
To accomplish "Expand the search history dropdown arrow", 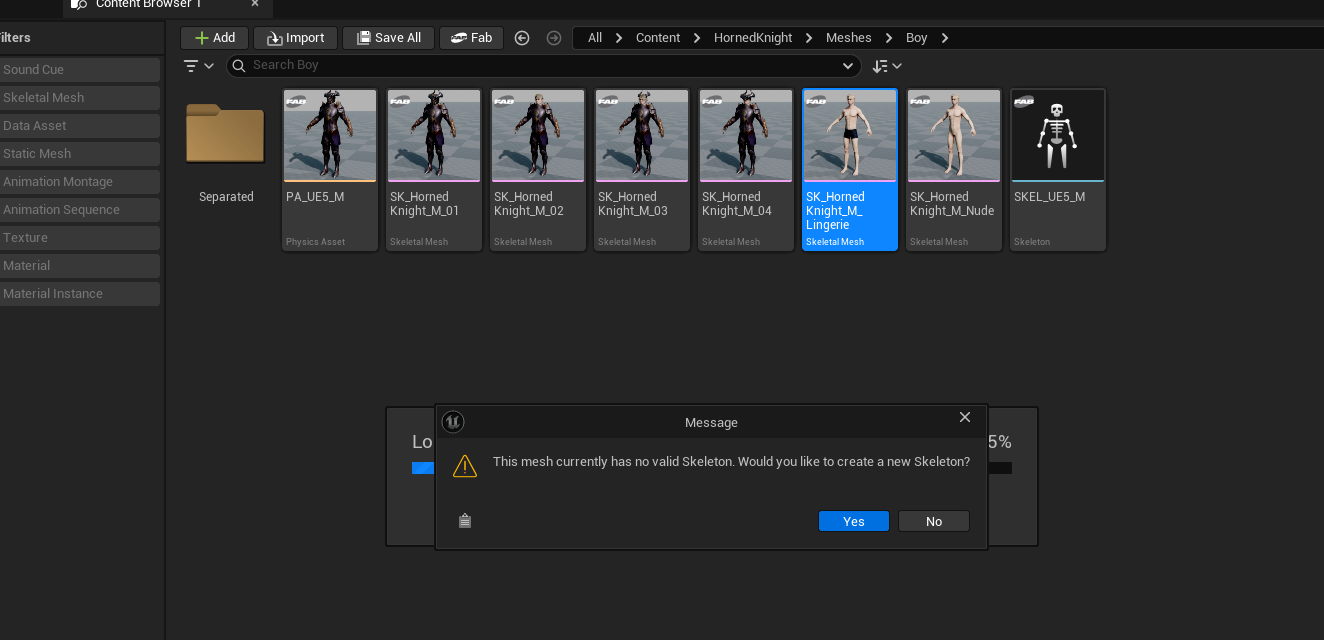I will click(x=848, y=66).
